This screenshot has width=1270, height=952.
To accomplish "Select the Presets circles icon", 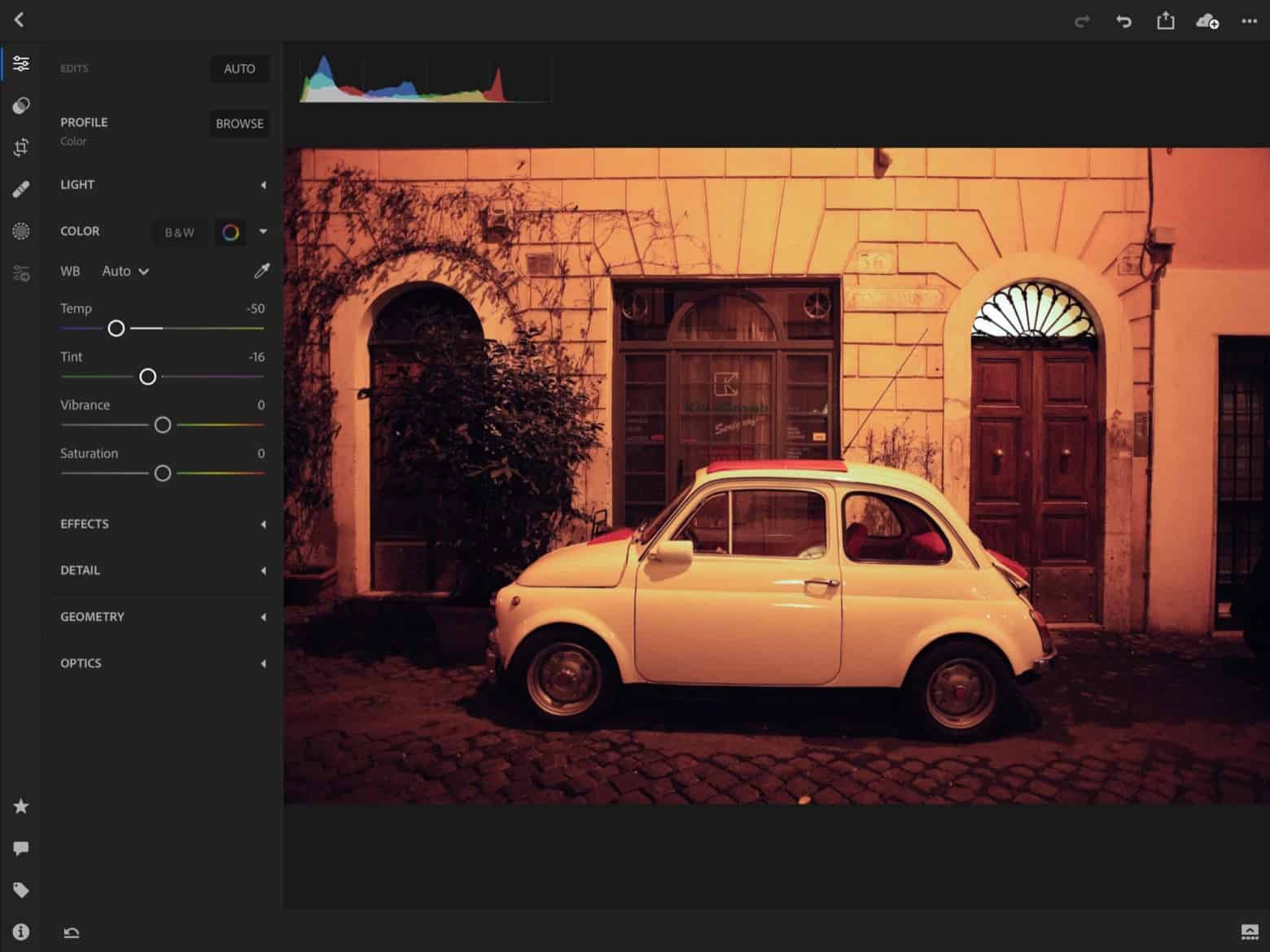I will coord(21,106).
